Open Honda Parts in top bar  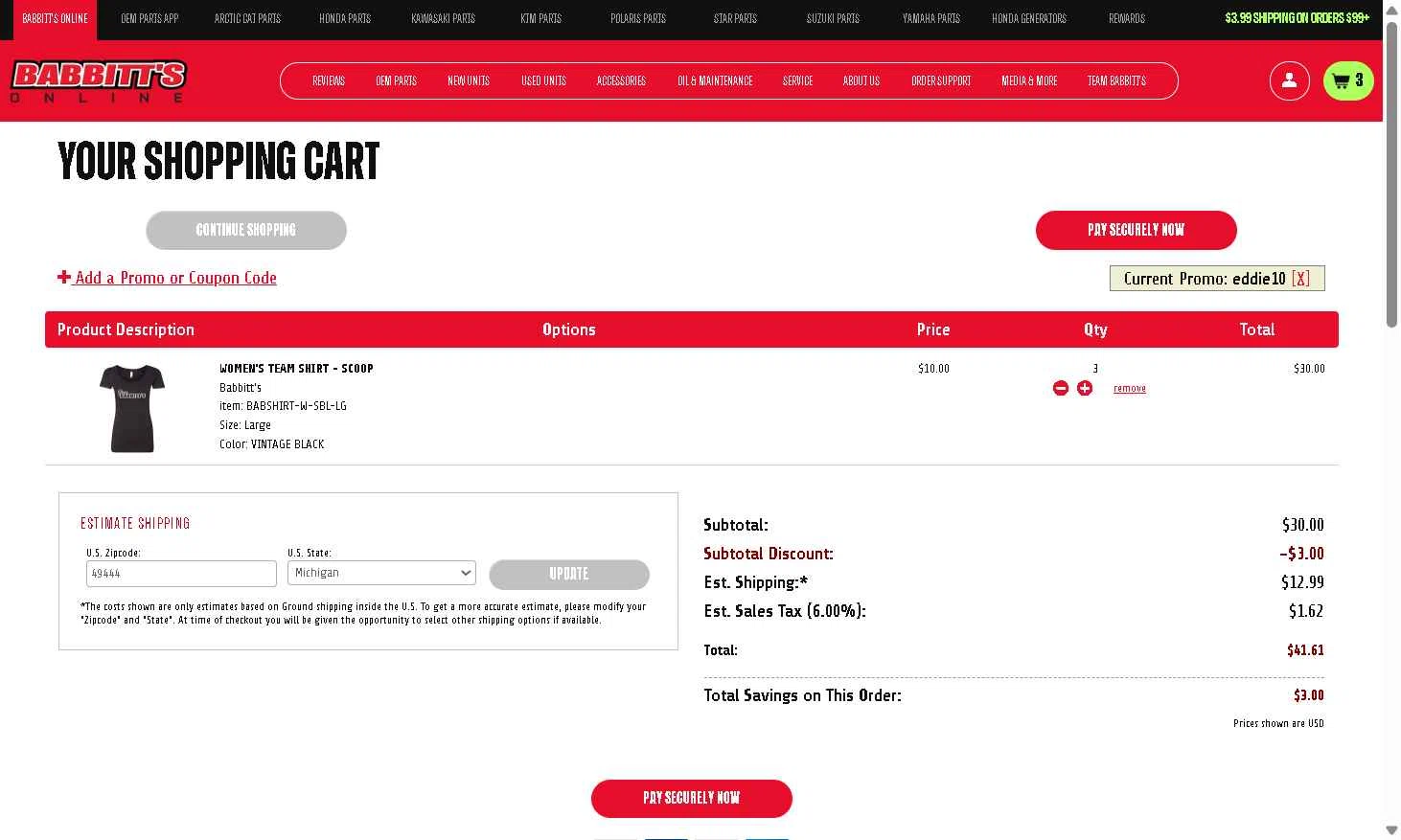(345, 18)
